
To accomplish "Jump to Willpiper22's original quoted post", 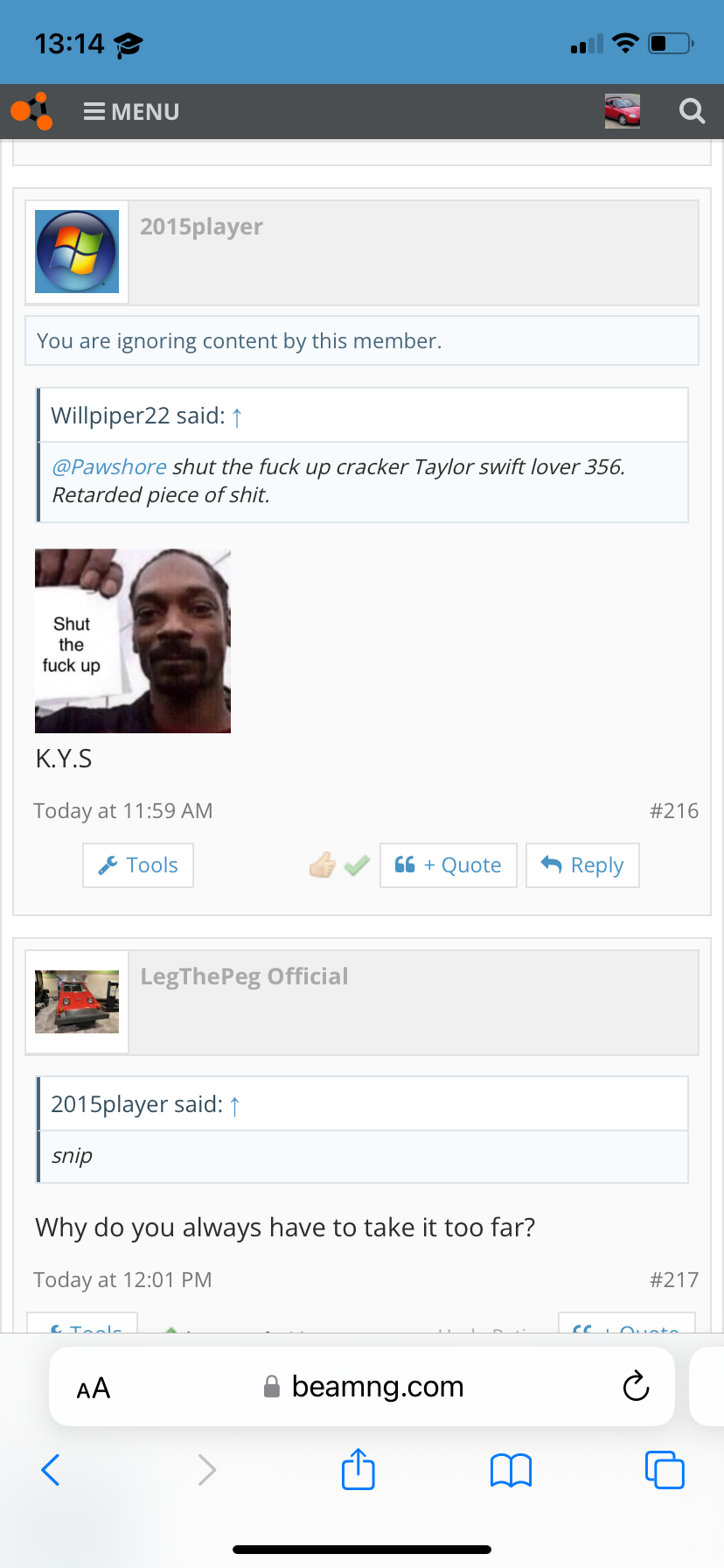I will 236,416.
